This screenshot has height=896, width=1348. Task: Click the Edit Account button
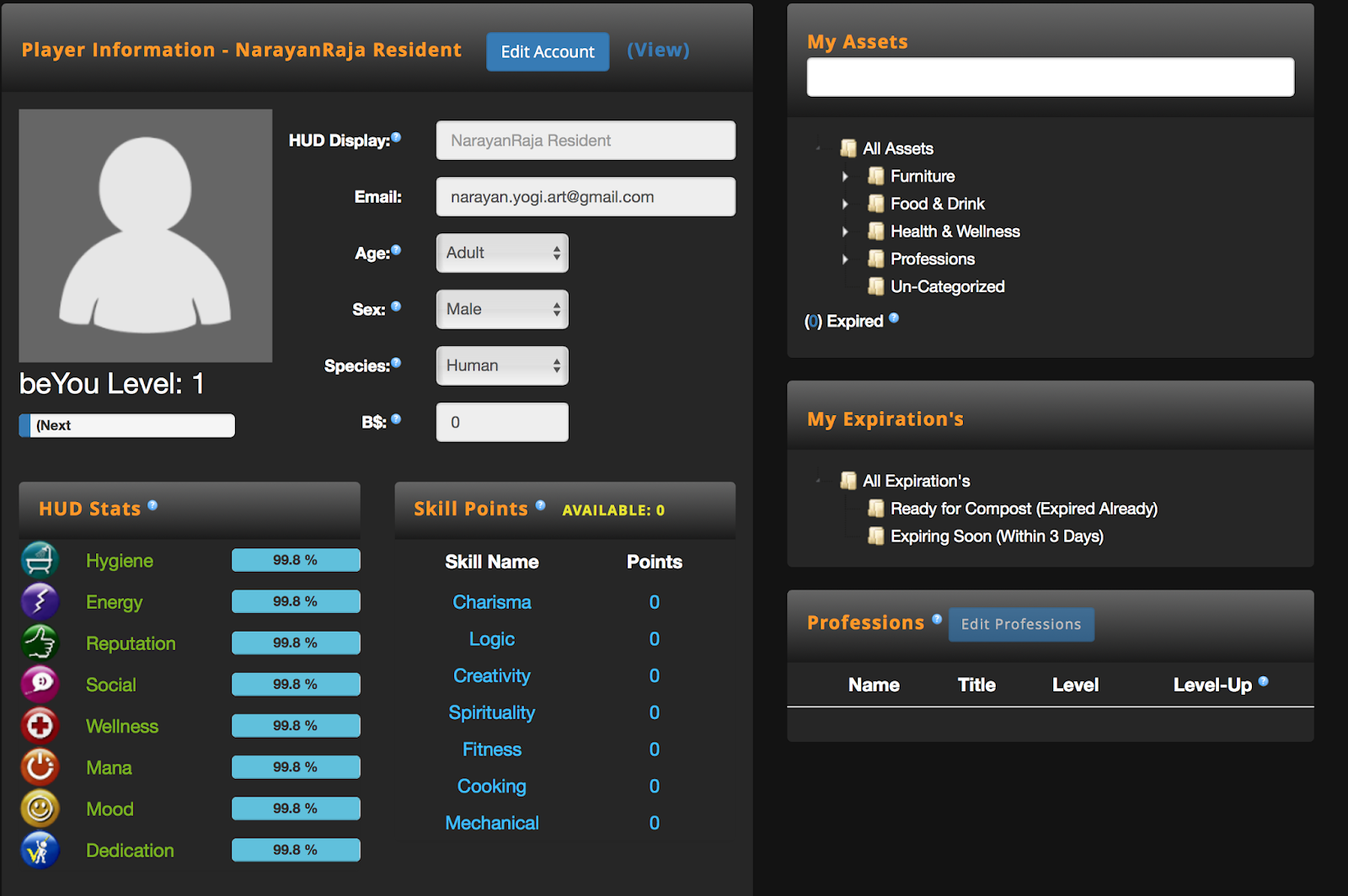(x=548, y=51)
